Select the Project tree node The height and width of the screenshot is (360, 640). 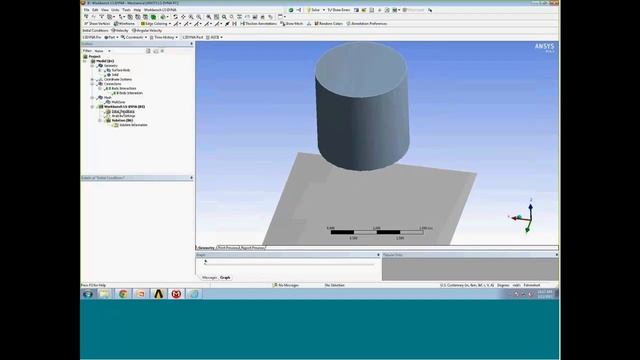(95, 56)
